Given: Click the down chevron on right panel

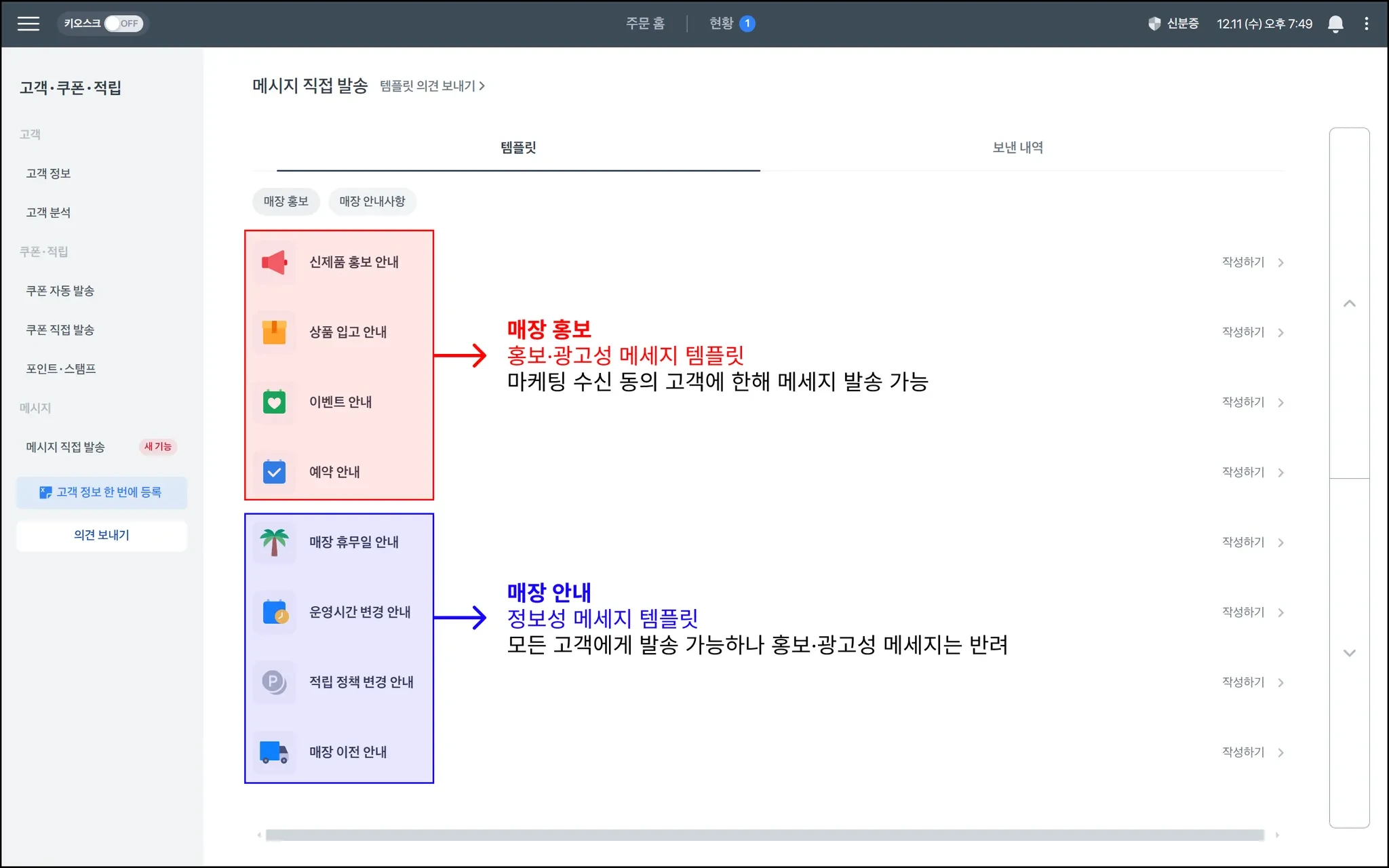Looking at the screenshot, I should [x=1349, y=653].
